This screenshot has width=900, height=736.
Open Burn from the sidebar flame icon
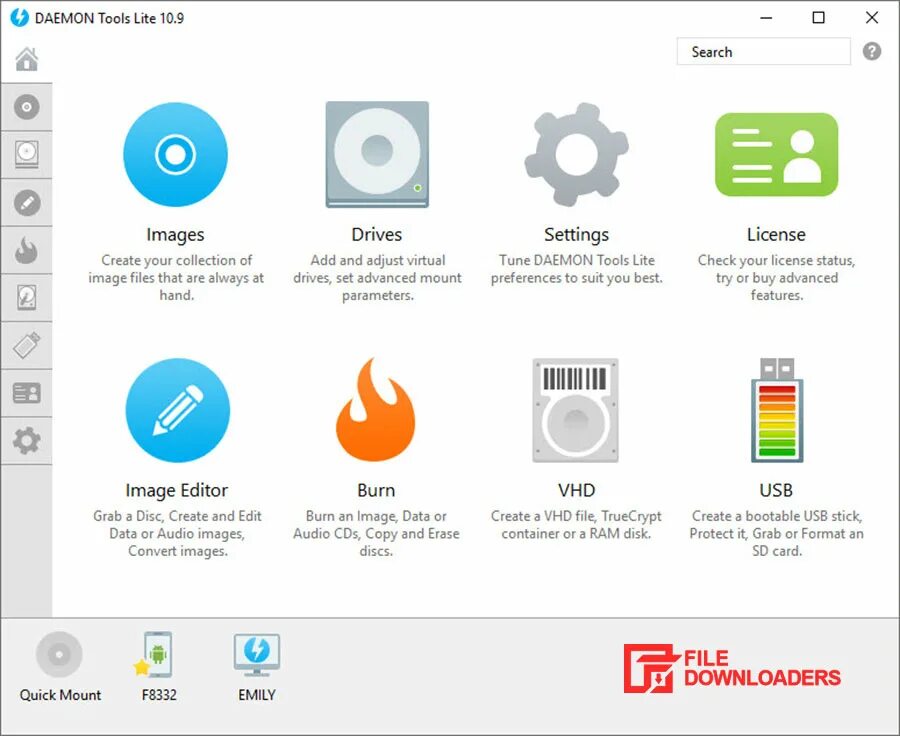(x=26, y=250)
